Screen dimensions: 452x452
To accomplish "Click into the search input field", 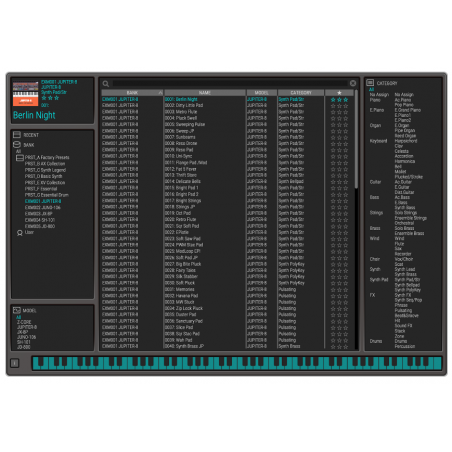I will pyautogui.click(x=230, y=83).
